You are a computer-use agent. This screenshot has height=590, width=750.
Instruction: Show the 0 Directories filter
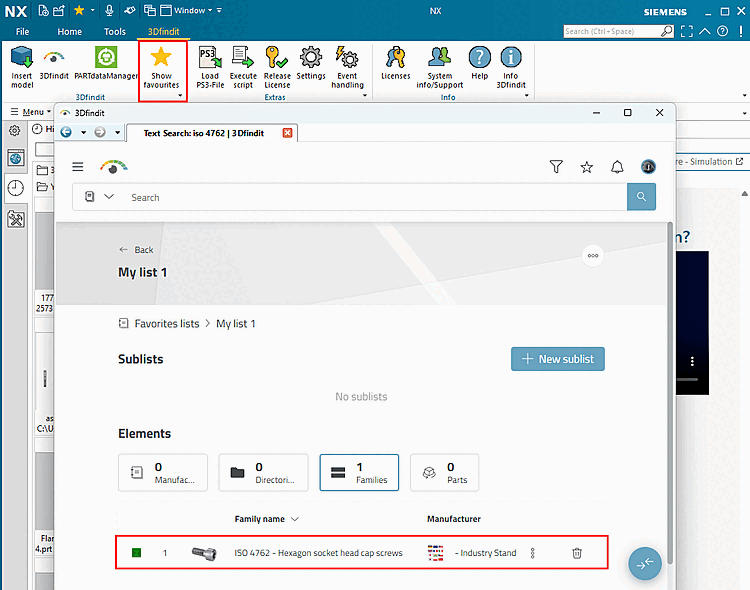264,473
